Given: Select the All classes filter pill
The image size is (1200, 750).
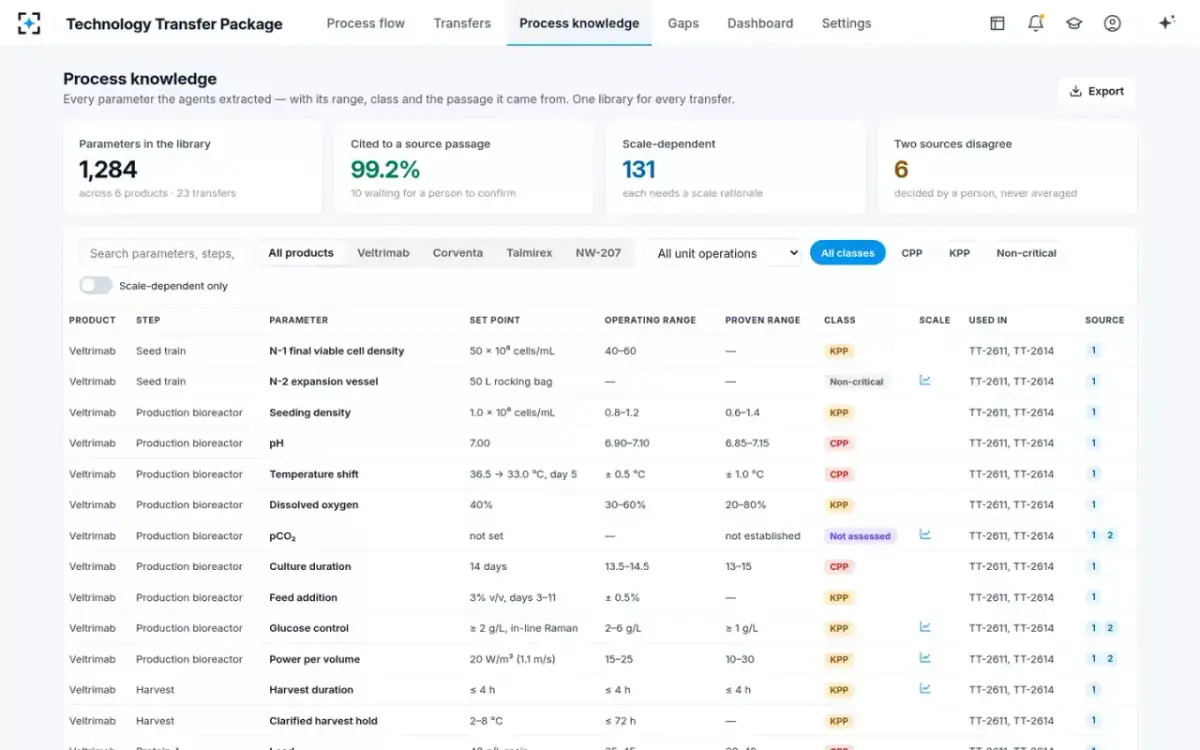Looking at the screenshot, I should [x=848, y=253].
